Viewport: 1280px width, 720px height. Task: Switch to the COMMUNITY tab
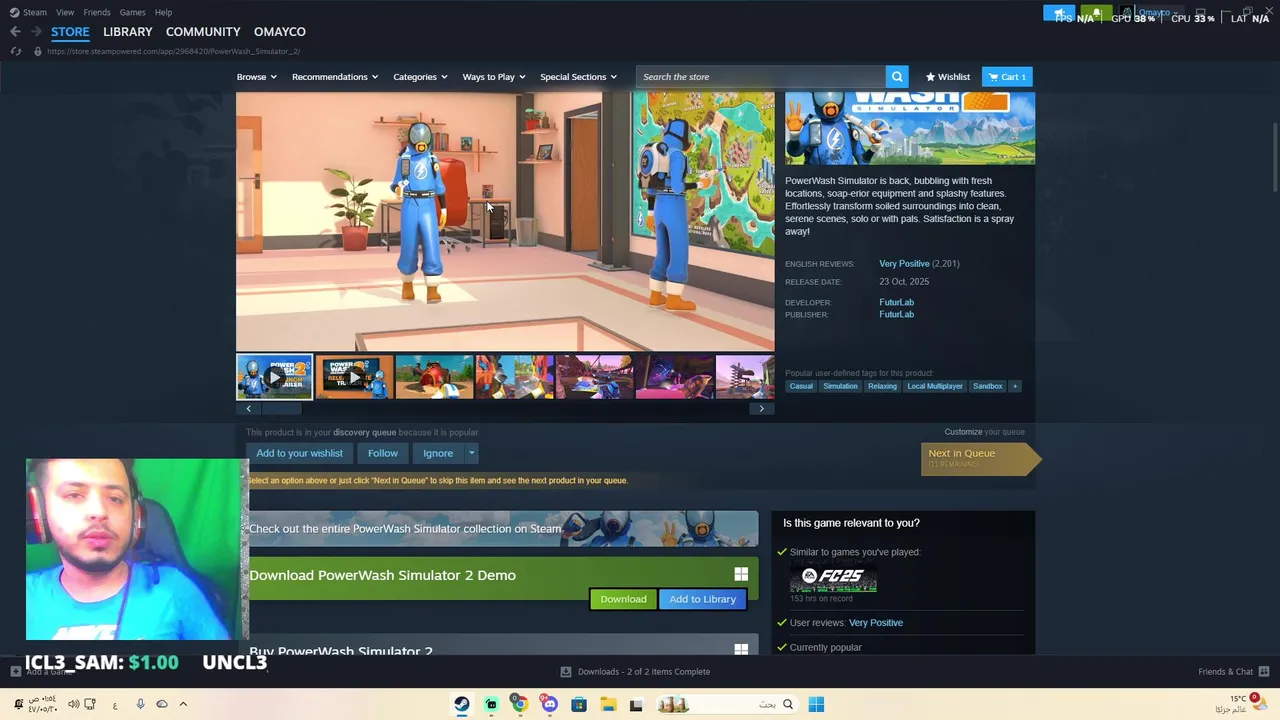[203, 32]
